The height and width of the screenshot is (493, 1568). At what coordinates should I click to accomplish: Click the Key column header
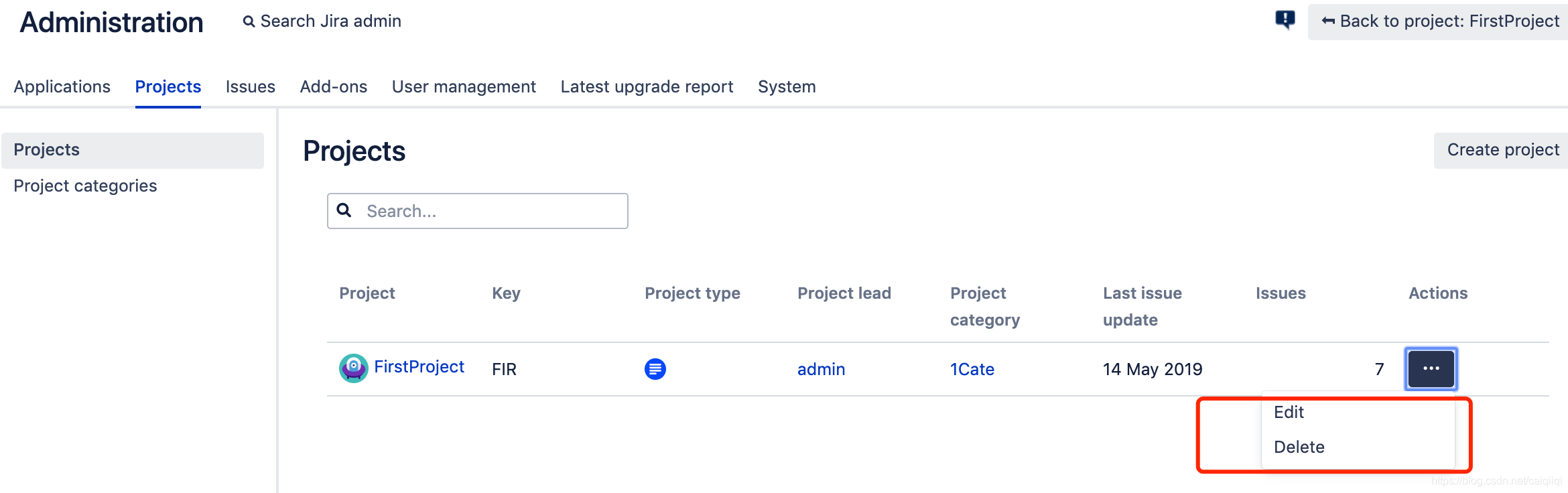tap(506, 293)
